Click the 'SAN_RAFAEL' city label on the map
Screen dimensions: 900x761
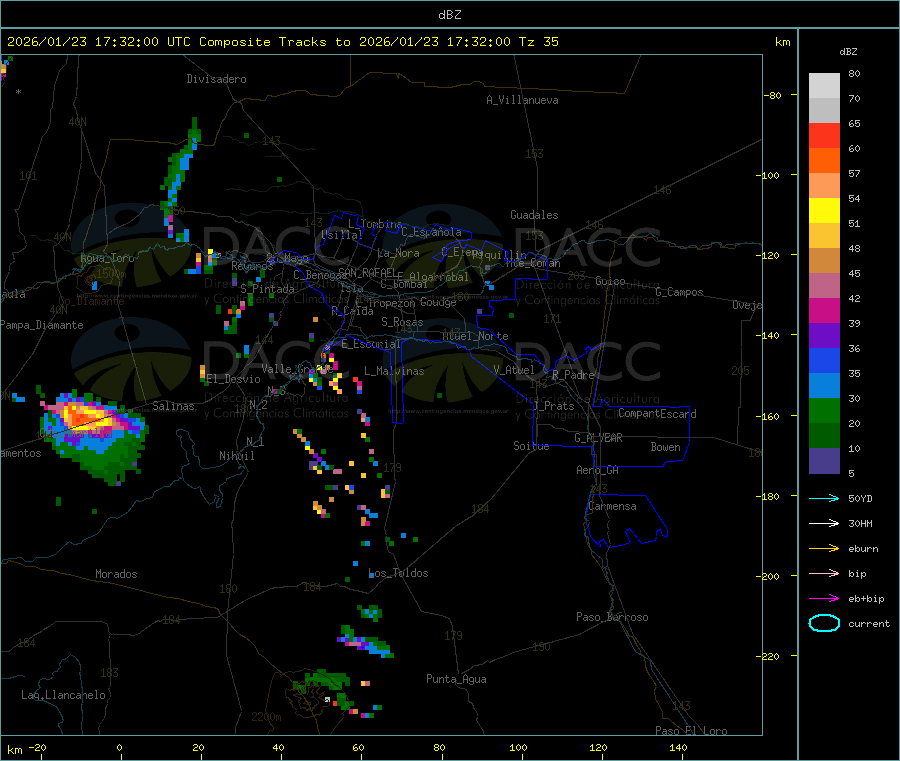click(x=368, y=272)
